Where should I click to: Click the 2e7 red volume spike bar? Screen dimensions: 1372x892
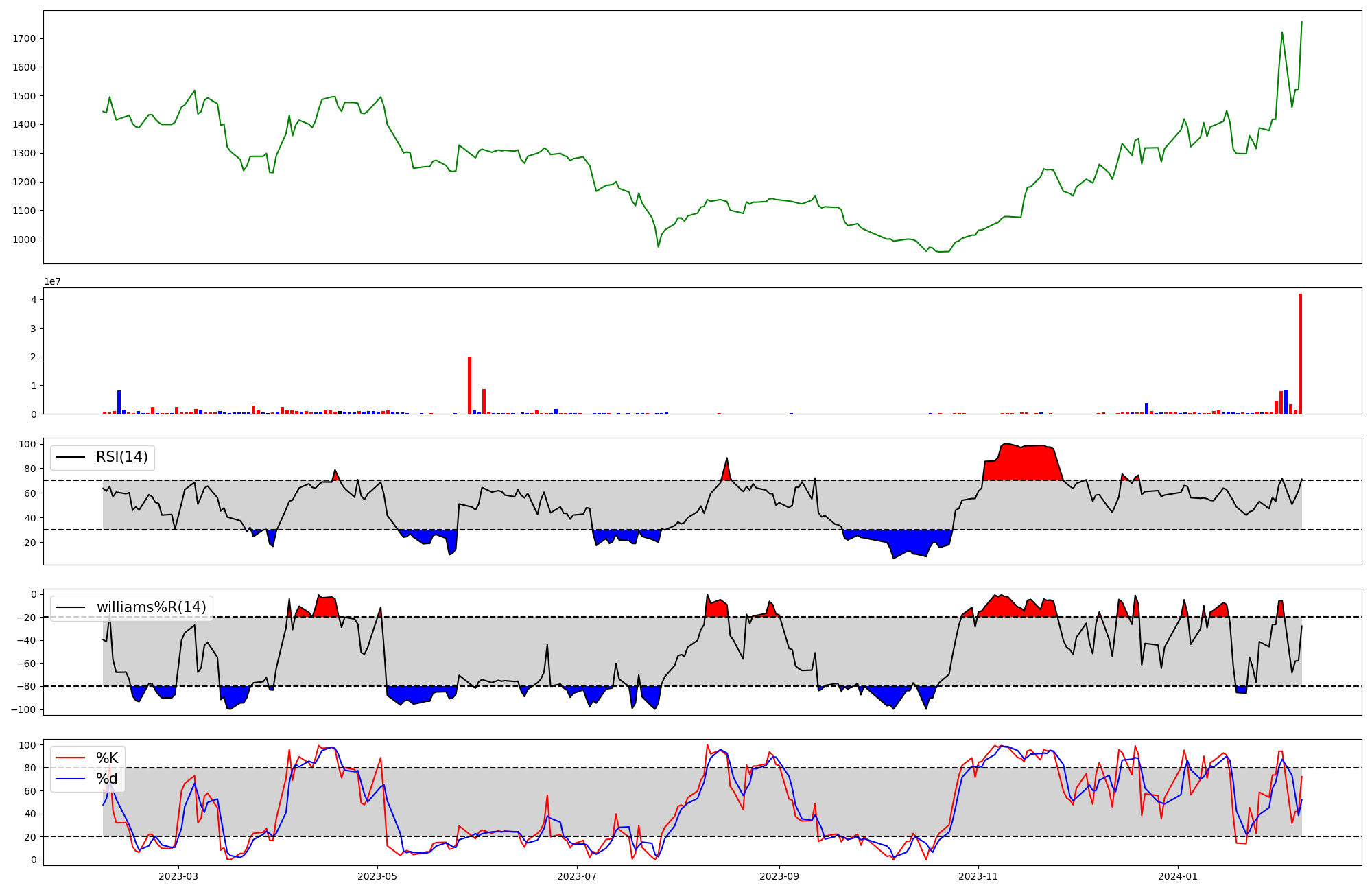(x=469, y=384)
